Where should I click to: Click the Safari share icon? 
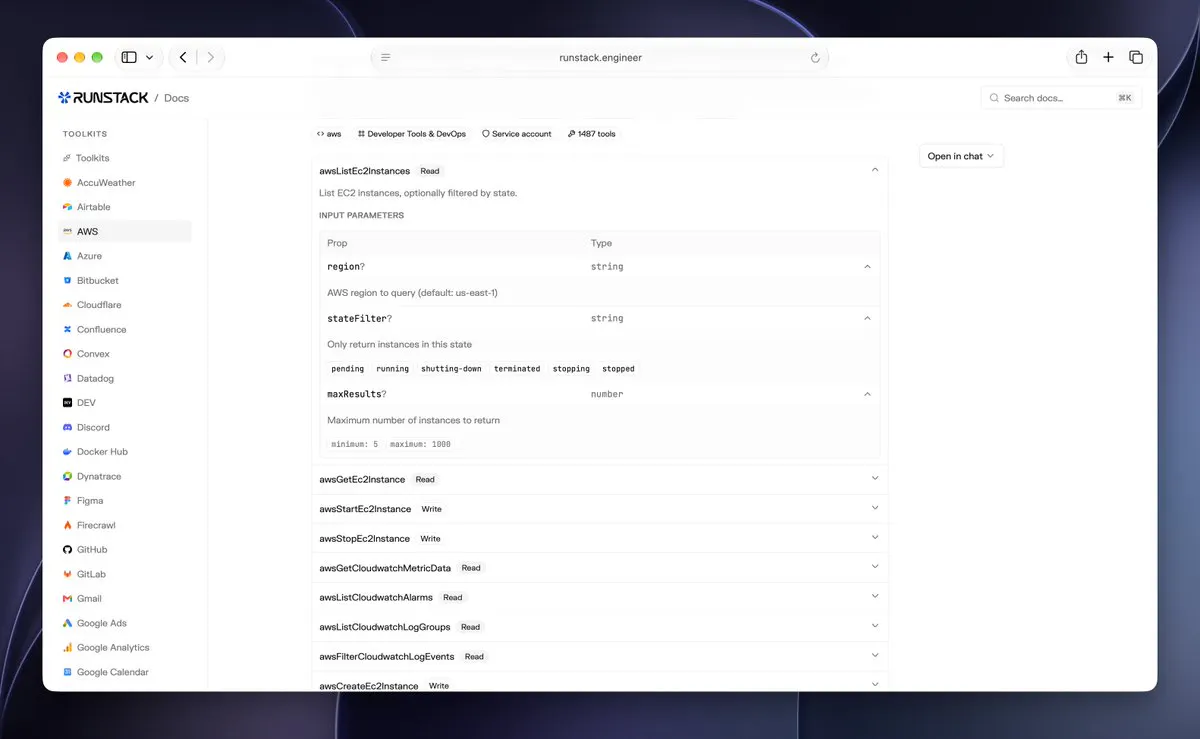tap(1081, 57)
